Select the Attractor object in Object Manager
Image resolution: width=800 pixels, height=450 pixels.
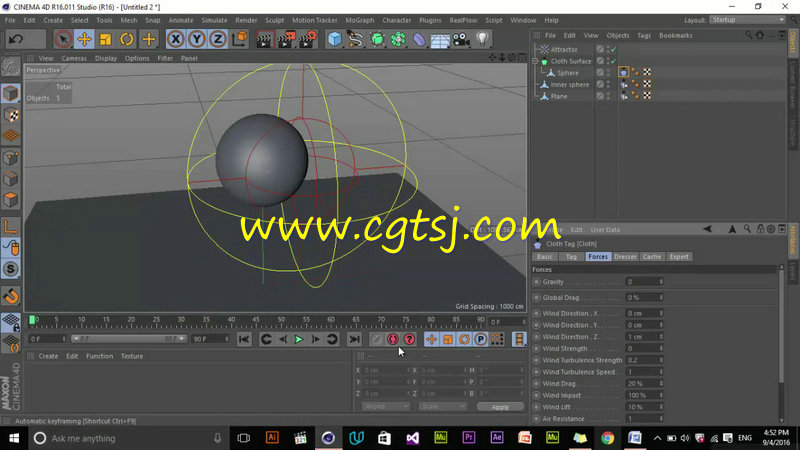coord(564,49)
